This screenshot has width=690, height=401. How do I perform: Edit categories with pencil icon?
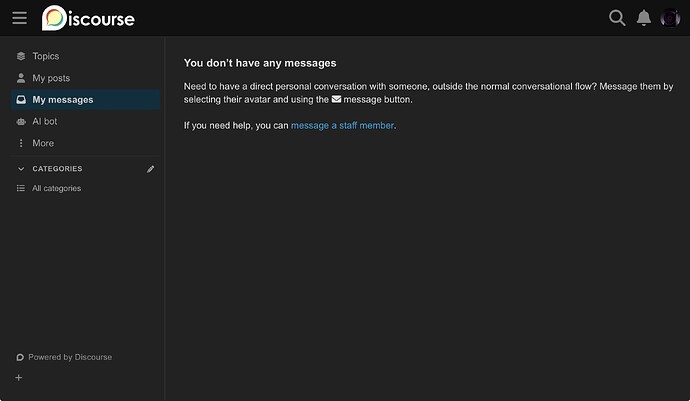pyautogui.click(x=150, y=169)
